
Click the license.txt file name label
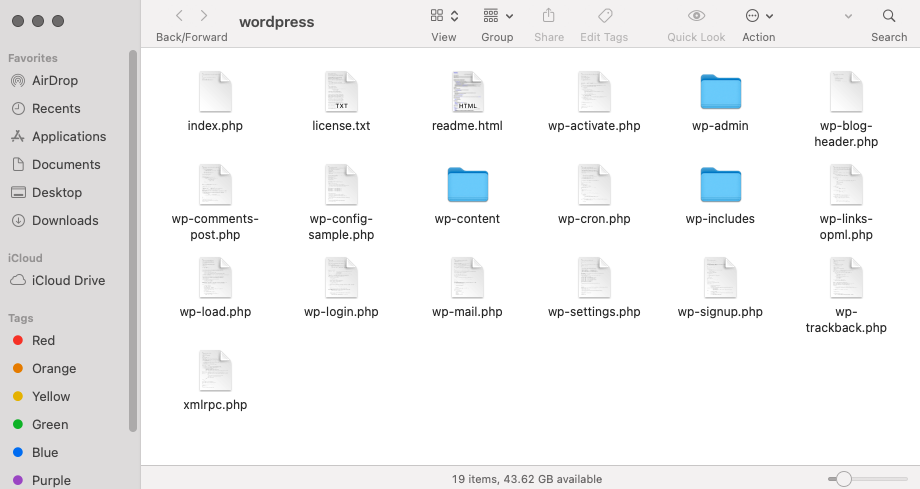point(341,126)
